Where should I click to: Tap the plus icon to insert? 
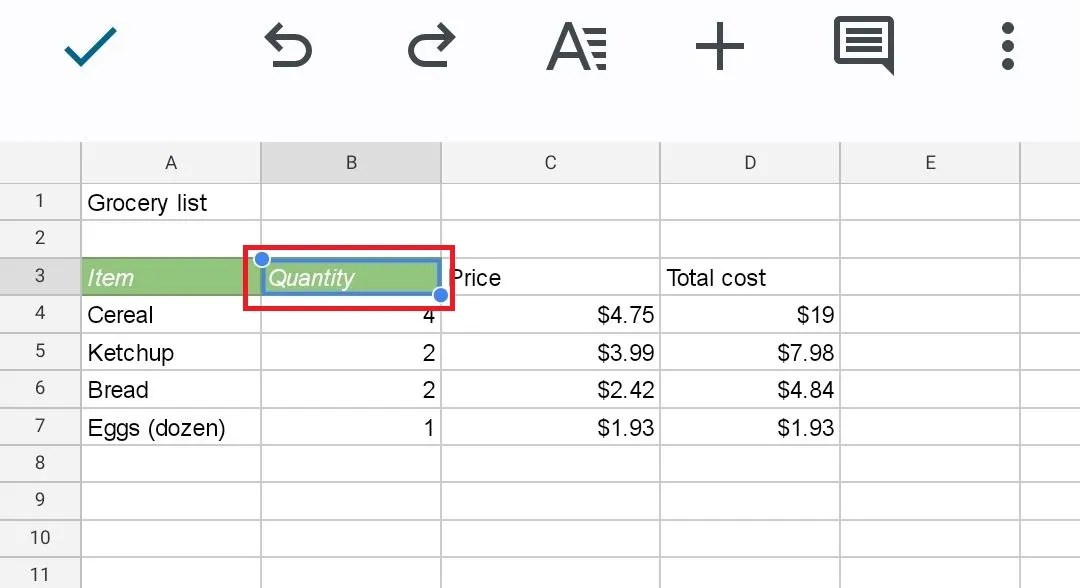tap(720, 46)
